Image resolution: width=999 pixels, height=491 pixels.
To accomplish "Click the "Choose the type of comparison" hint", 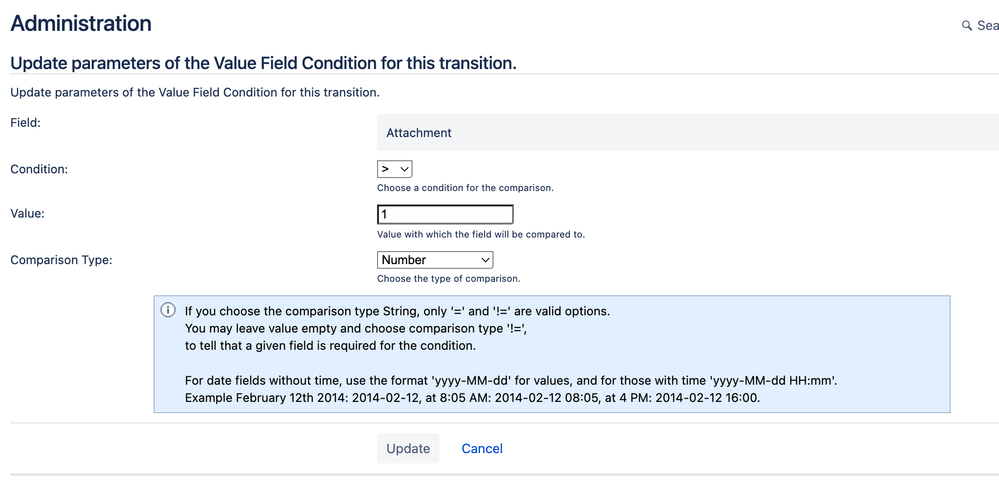I will pyautogui.click(x=448, y=279).
